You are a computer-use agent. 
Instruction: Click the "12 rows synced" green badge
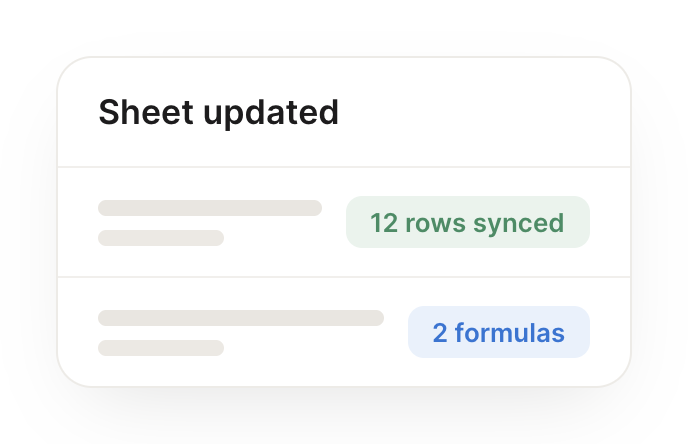click(468, 222)
